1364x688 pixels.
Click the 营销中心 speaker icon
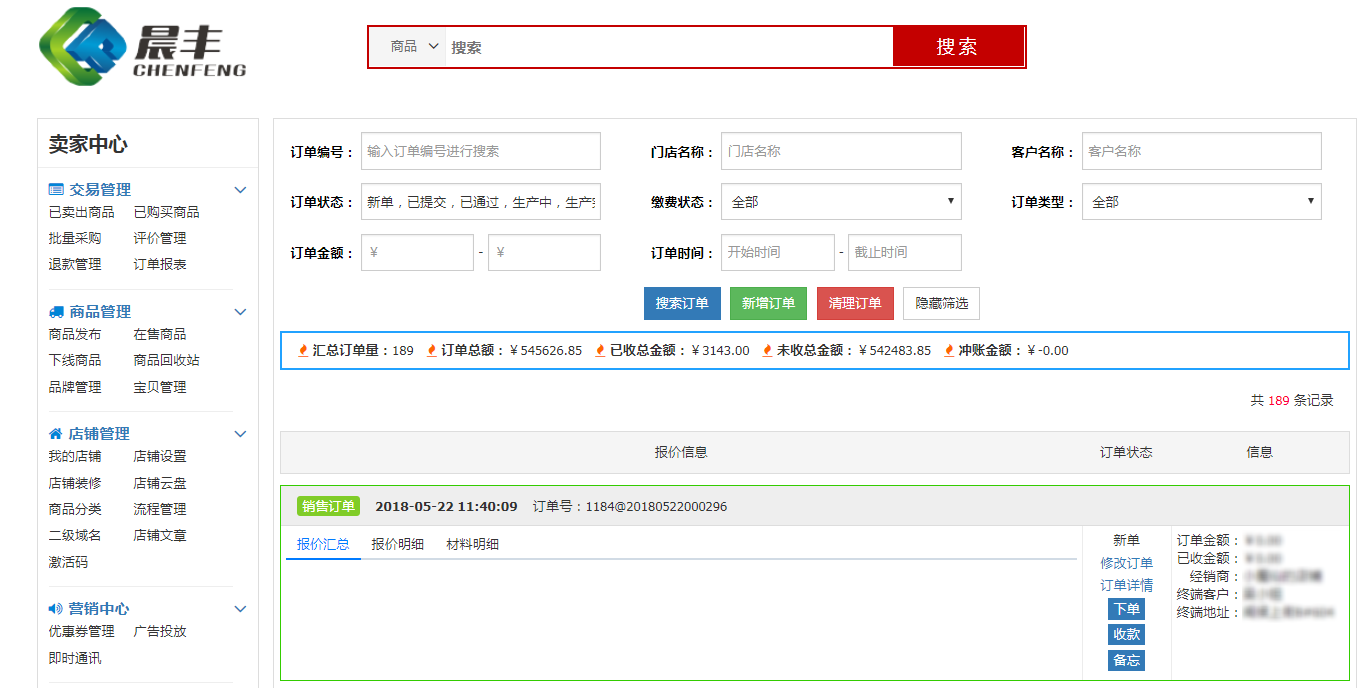[x=56, y=608]
